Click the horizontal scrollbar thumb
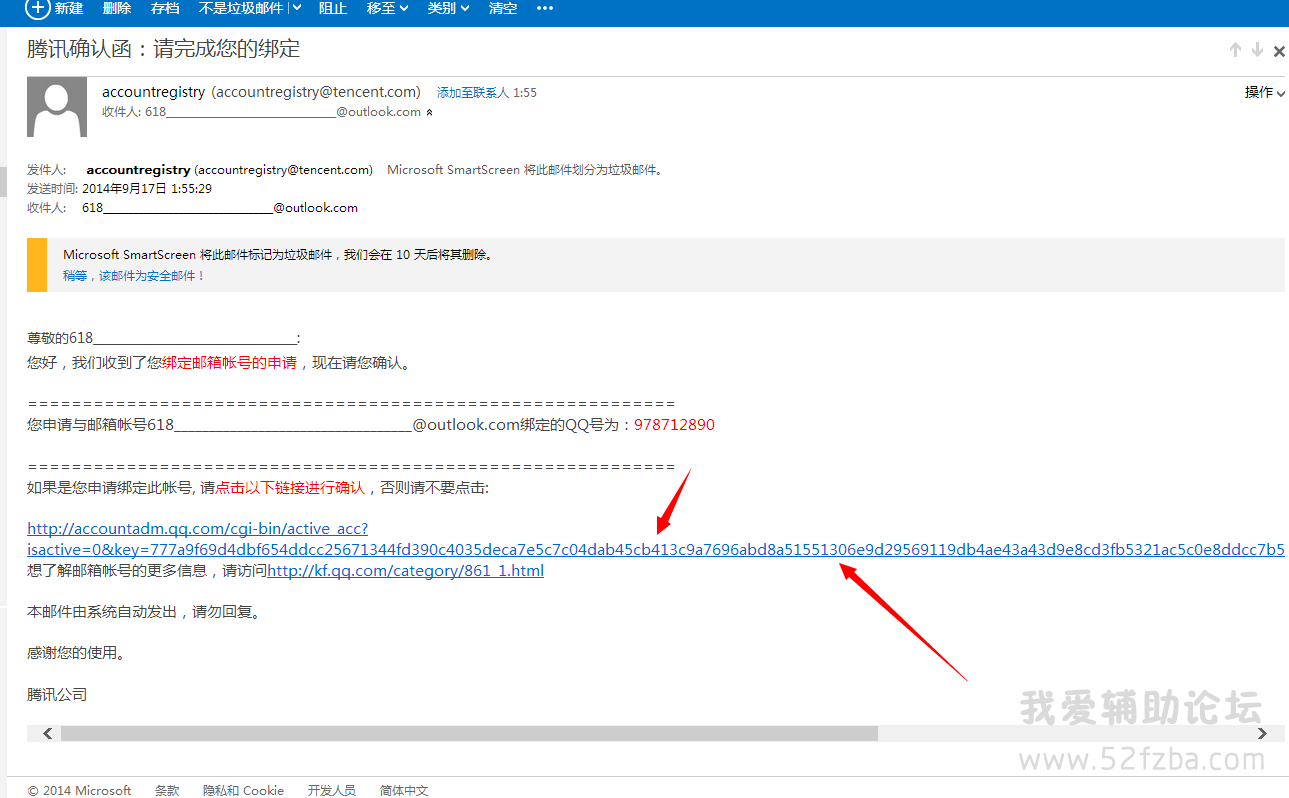The image size is (1289, 798). [x=469, y=734]
